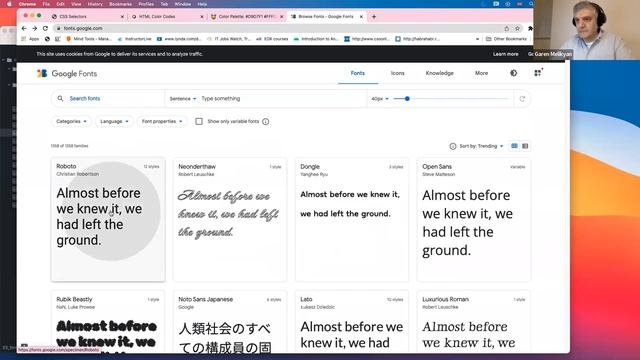This screenshot has width=640, height=360.
Task: Open the Dongle font card
Action: point(352,219)
